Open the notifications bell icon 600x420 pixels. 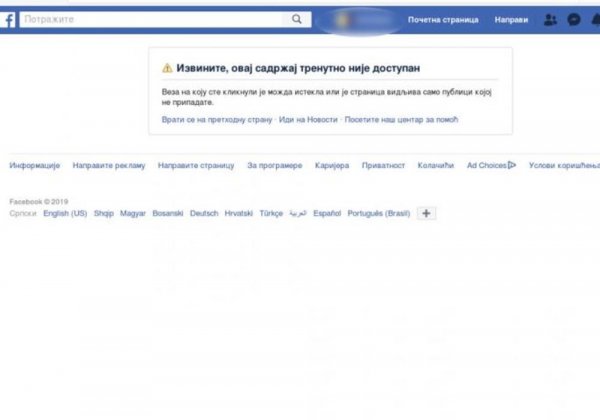(x=595, y=19)
